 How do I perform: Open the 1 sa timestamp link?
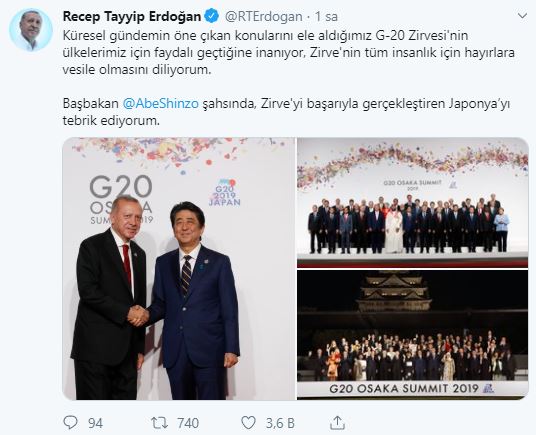pyautogui.click(x=326, y=16)
